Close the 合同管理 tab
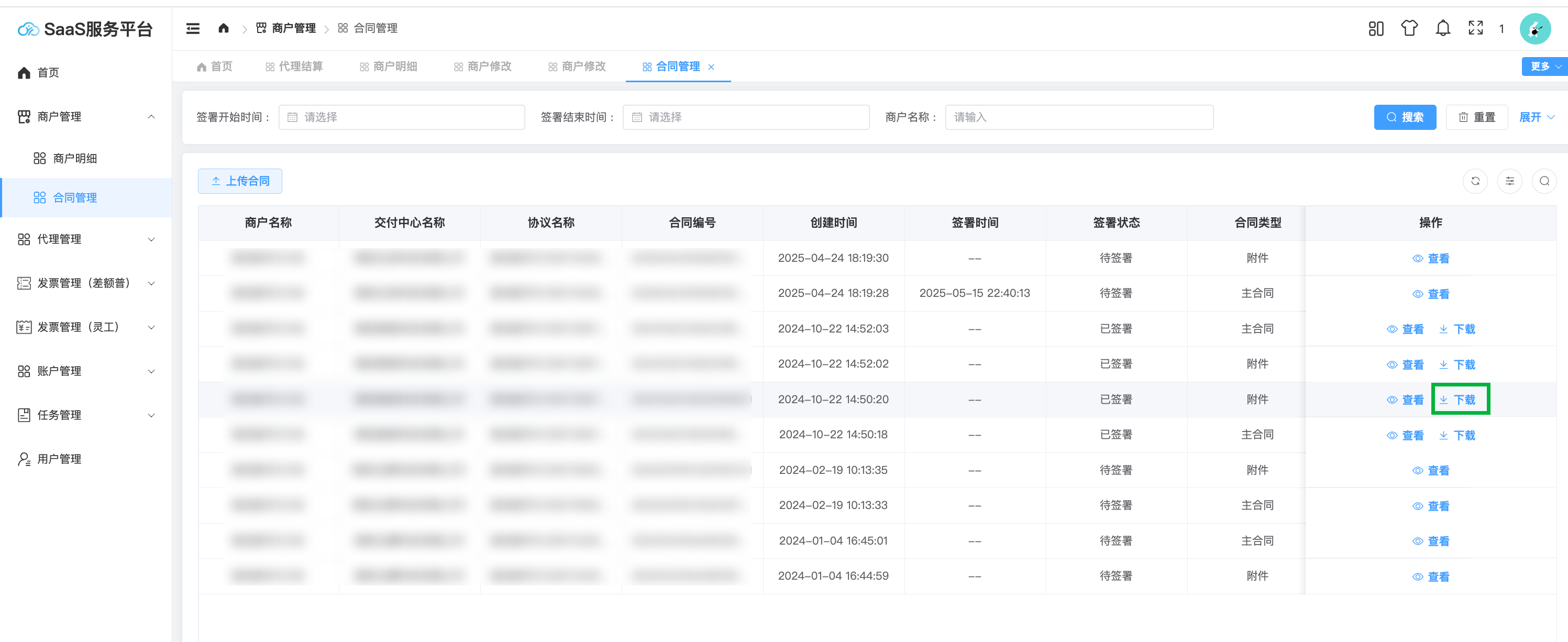Image resolution: width=1568 pixels, height=642 pixels. pos(711,67)
